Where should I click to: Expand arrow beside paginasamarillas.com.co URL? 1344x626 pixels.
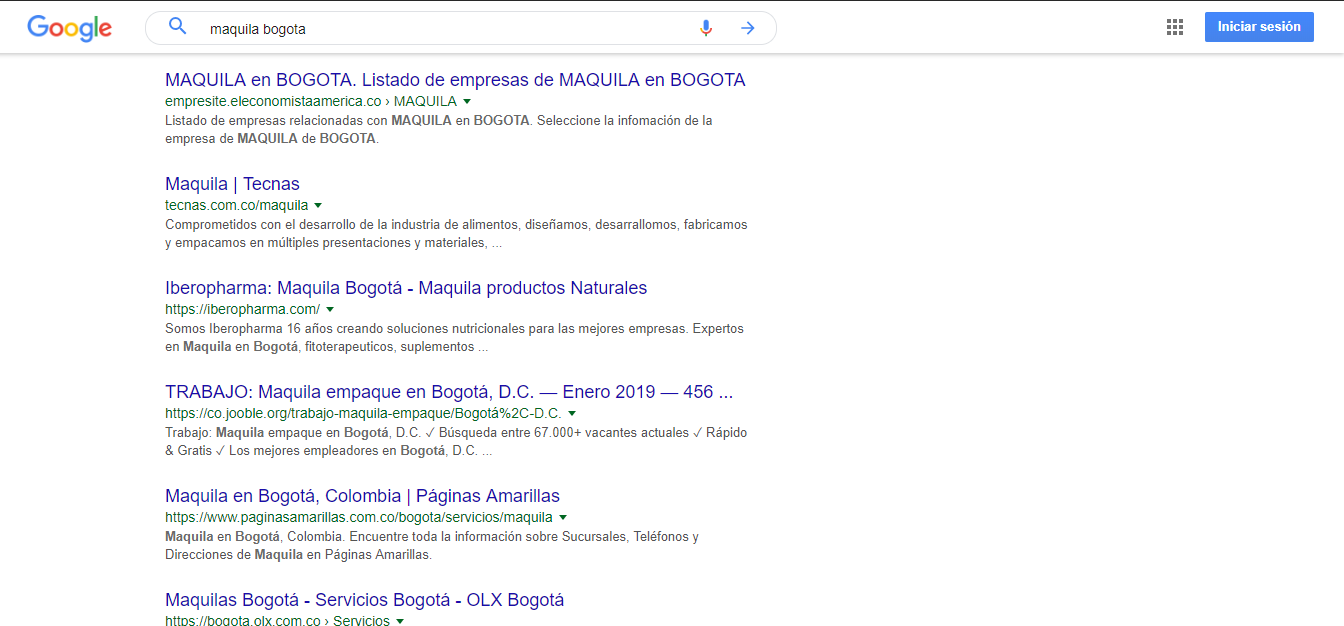click(563, 518)
